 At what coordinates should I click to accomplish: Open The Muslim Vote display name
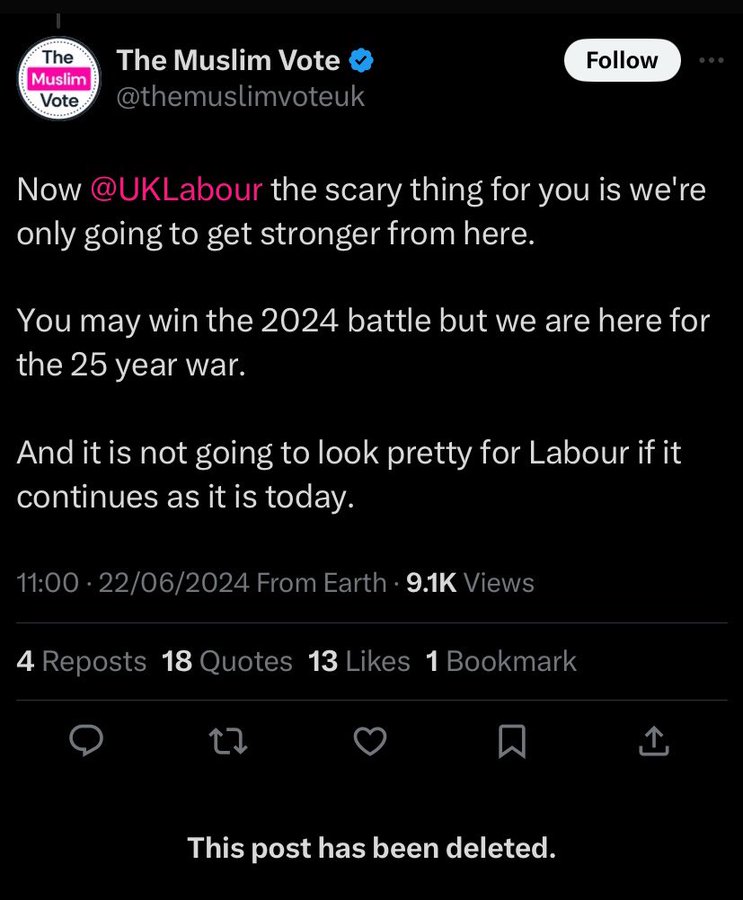click(229, 60)
